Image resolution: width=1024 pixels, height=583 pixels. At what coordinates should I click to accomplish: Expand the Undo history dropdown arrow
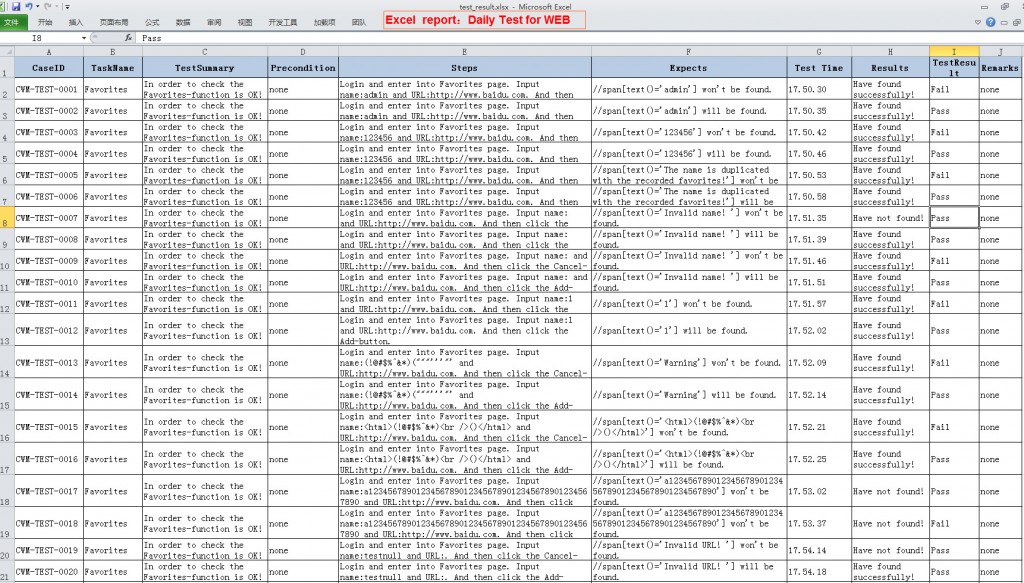(37, 6)
